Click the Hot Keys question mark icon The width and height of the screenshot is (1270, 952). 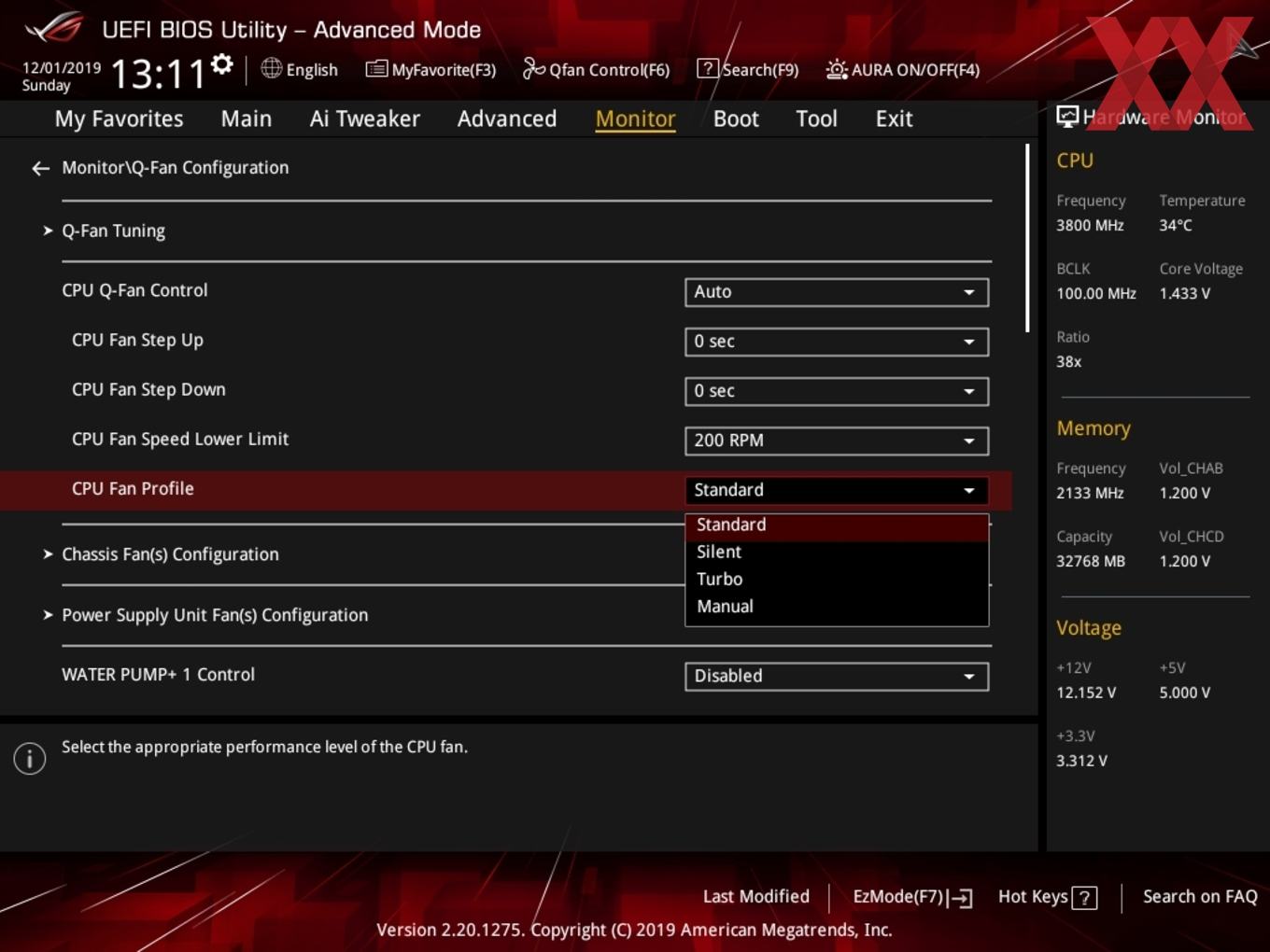1084,898
